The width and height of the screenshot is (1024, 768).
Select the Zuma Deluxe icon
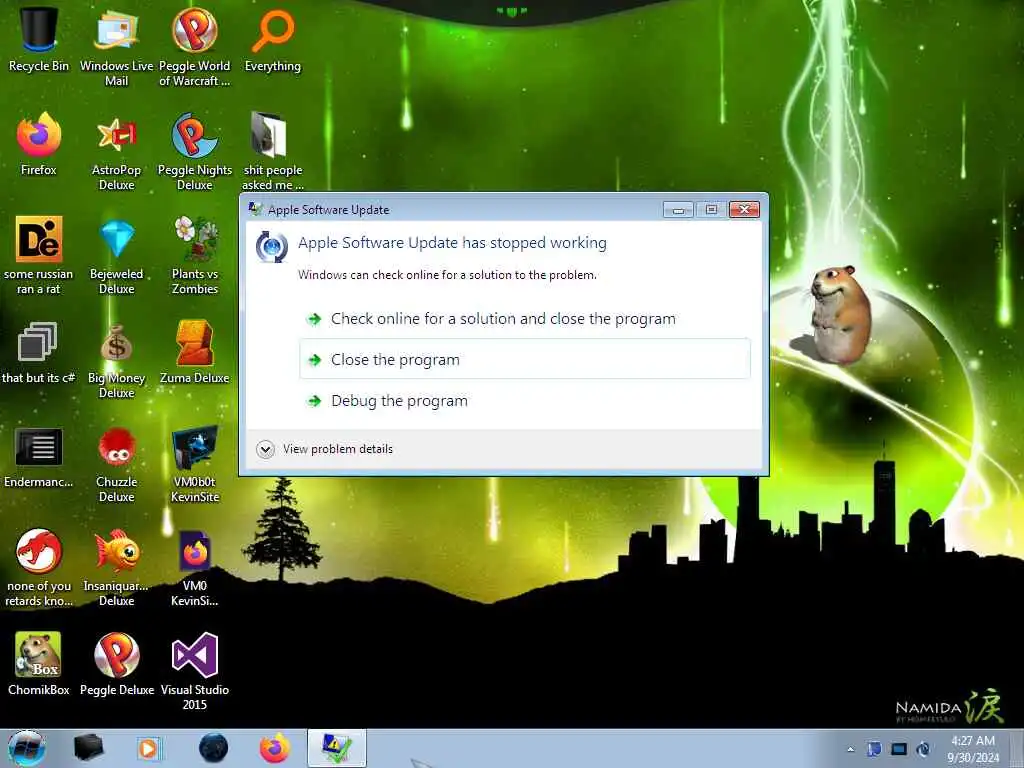(195, 353)
